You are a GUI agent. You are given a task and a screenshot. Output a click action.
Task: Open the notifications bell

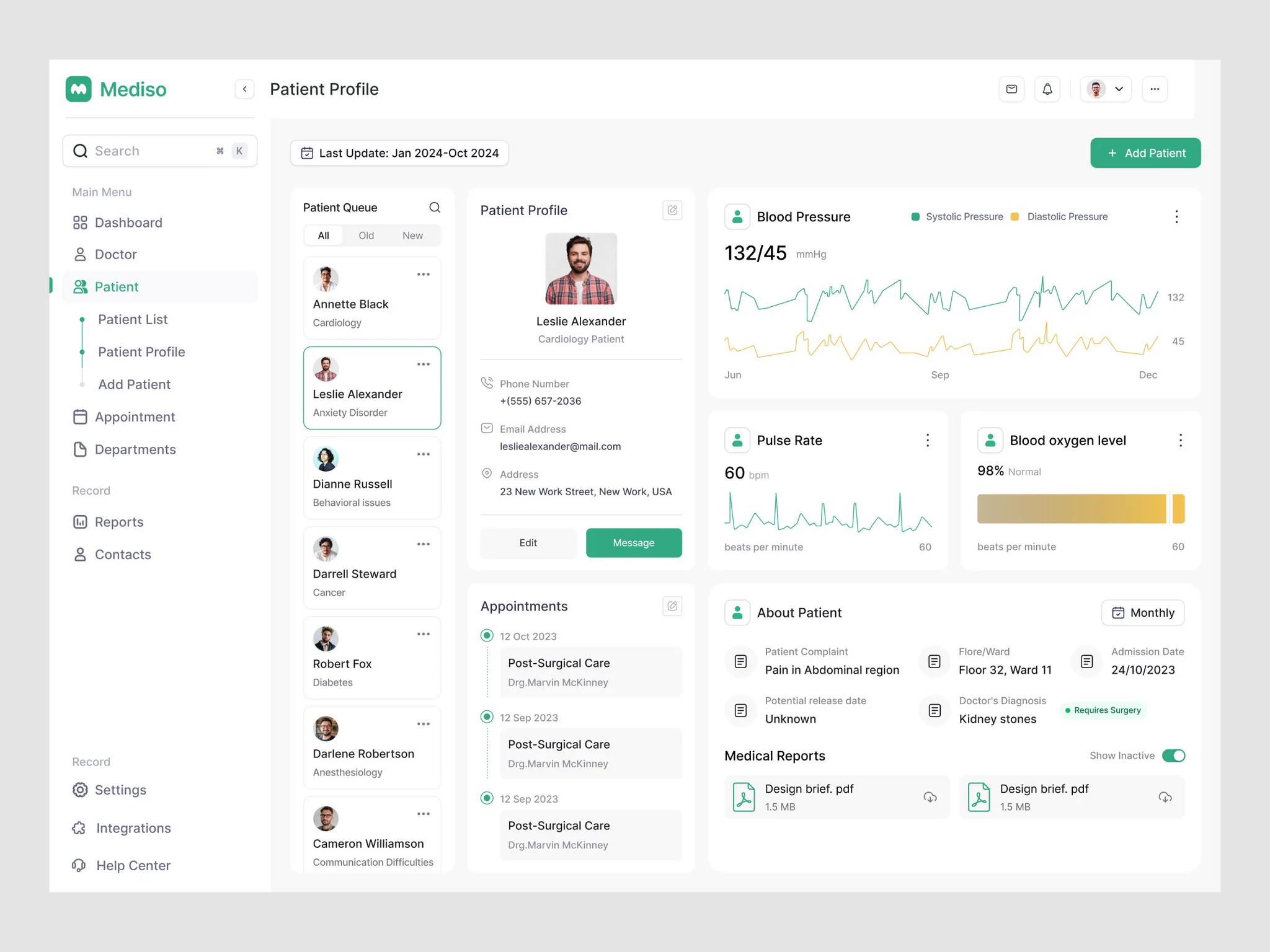coord(1047,89)
